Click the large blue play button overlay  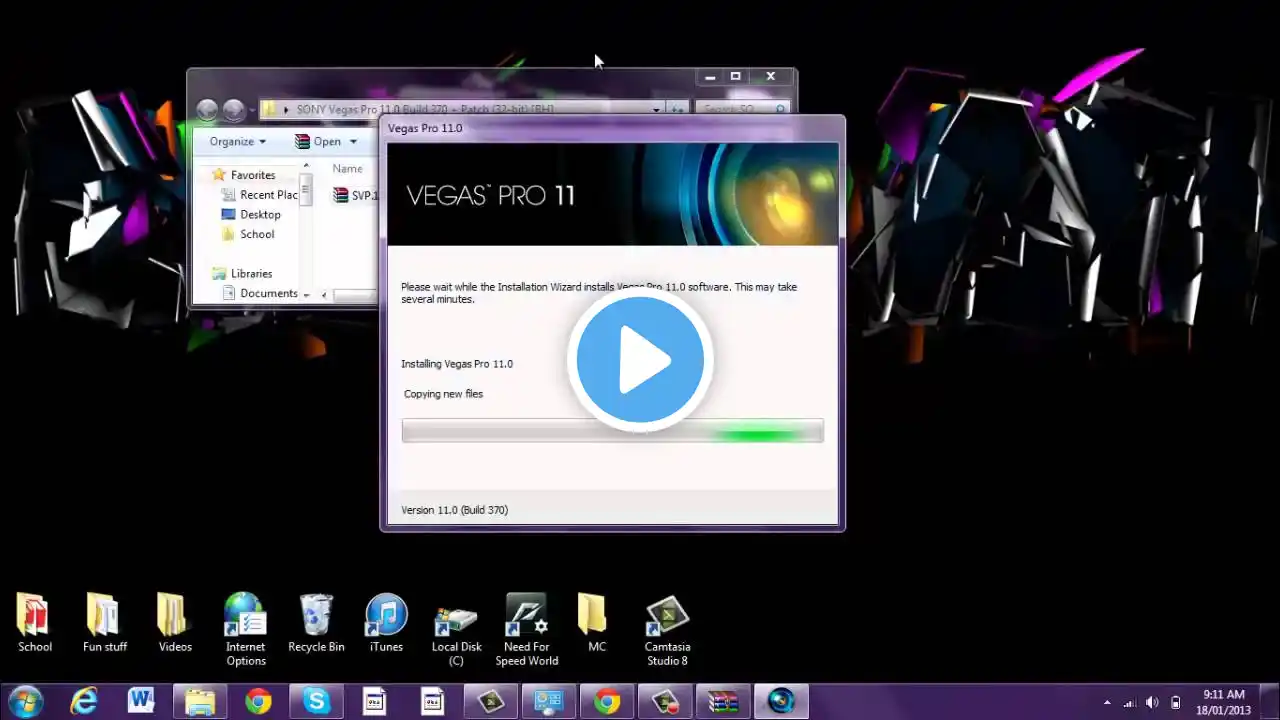pos(640,361)
